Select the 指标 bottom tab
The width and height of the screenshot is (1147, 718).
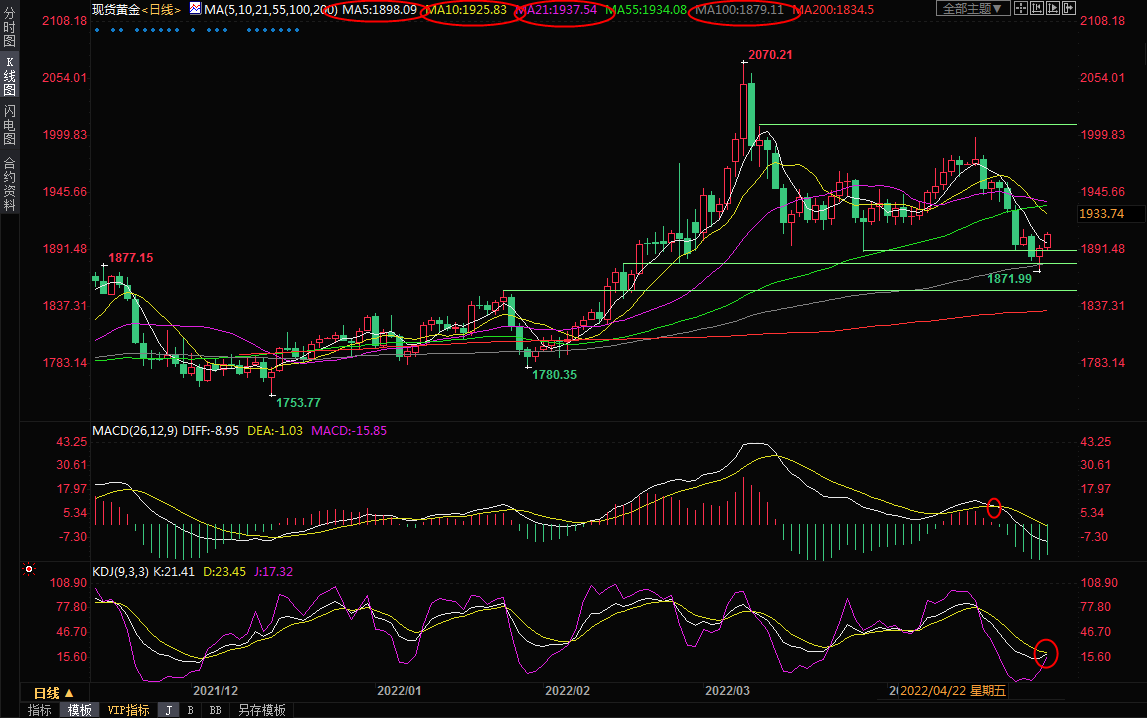pyautogui.click(x=40, y=710)
